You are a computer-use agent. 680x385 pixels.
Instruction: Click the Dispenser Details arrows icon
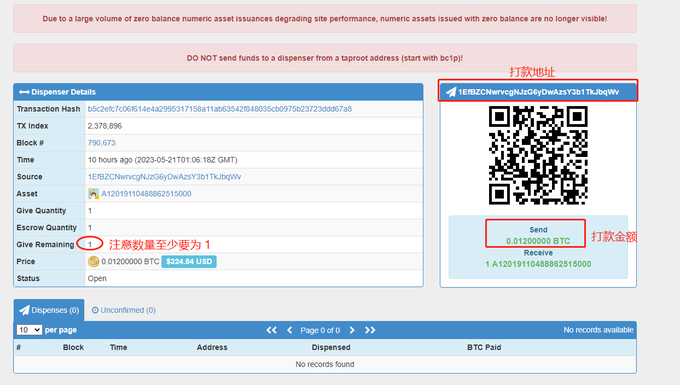(24, 92)
